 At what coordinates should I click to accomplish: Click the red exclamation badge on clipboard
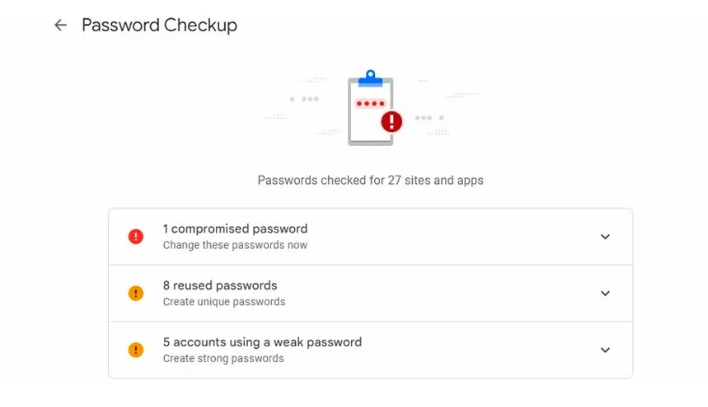pyautogui.click(x=391, y=122)
